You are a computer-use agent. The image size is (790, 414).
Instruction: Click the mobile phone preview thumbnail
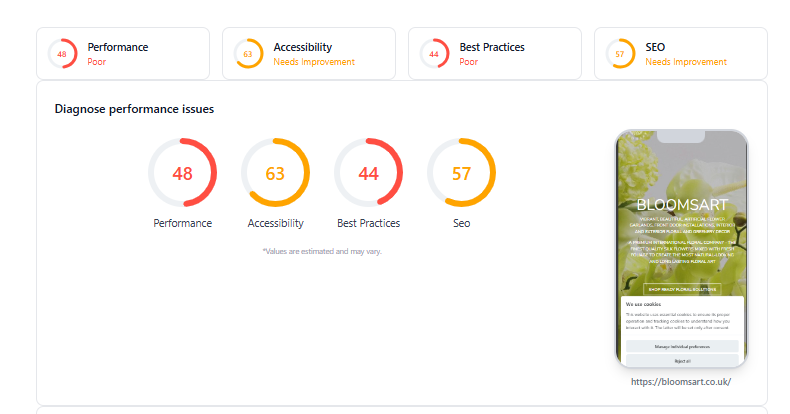[682, 248]
